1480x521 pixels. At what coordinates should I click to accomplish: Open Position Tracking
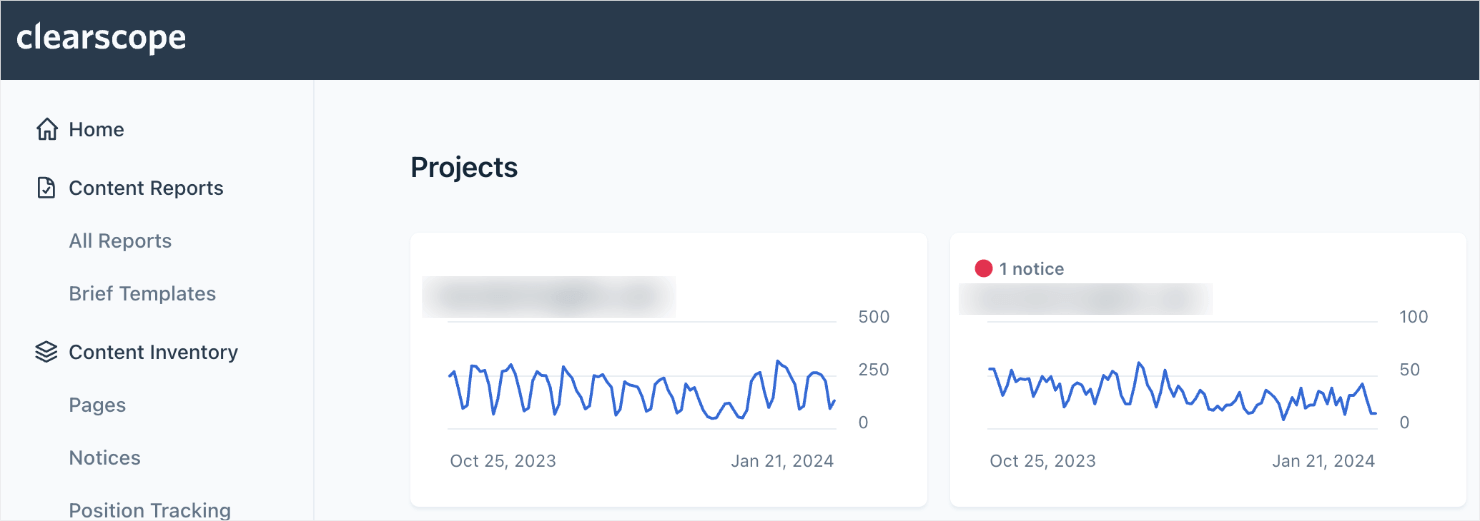[x=149, y=510]
